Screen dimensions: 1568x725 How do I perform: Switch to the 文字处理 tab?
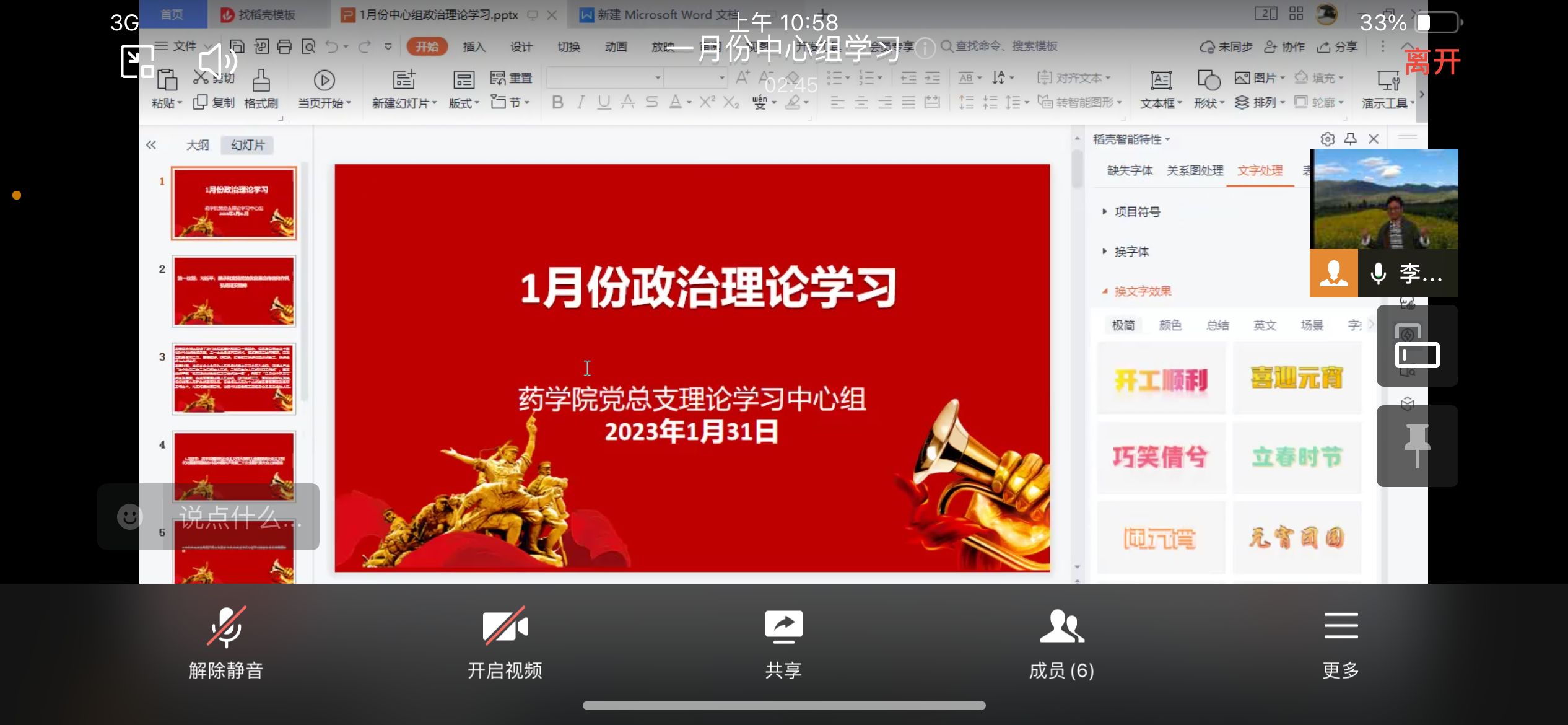(1260, 170)
